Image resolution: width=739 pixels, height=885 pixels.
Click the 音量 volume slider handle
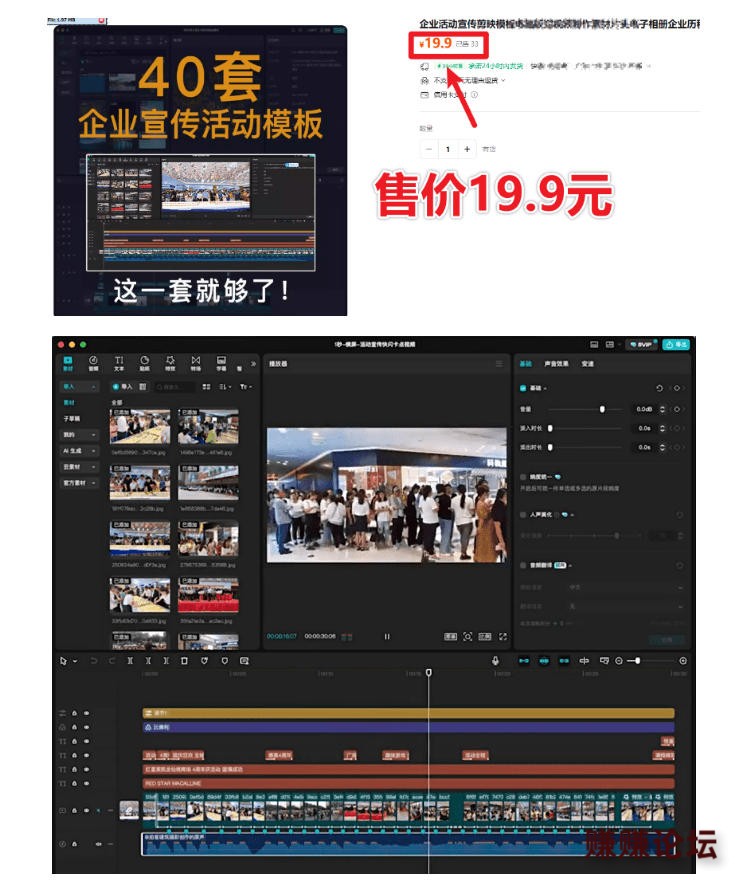(x=602, y=409)
